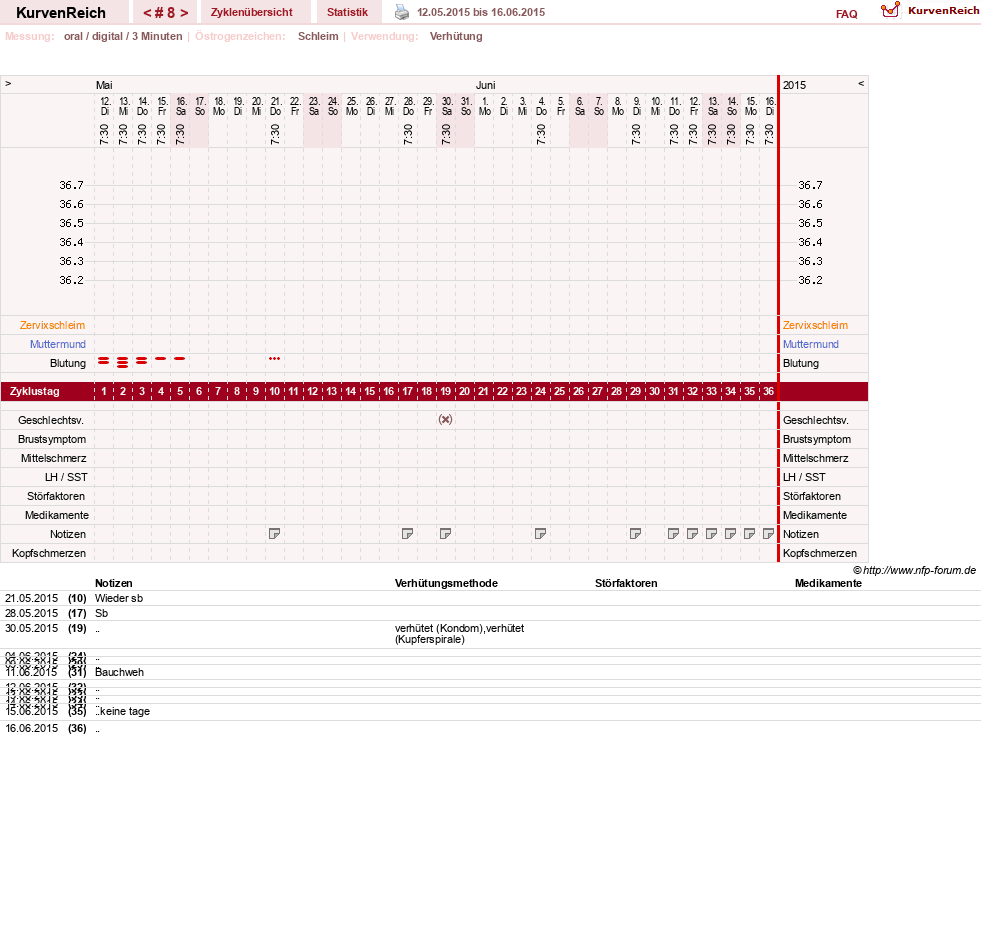Click cycle day 36 in Zyklustag bar

tap(768, 391)
